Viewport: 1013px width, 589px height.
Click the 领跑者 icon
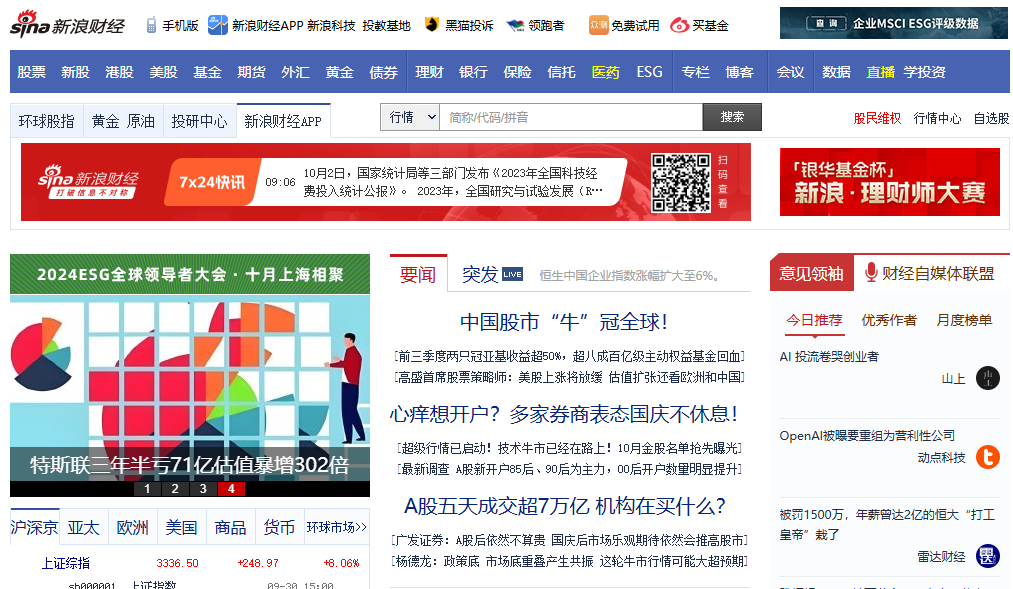point(515,25)
